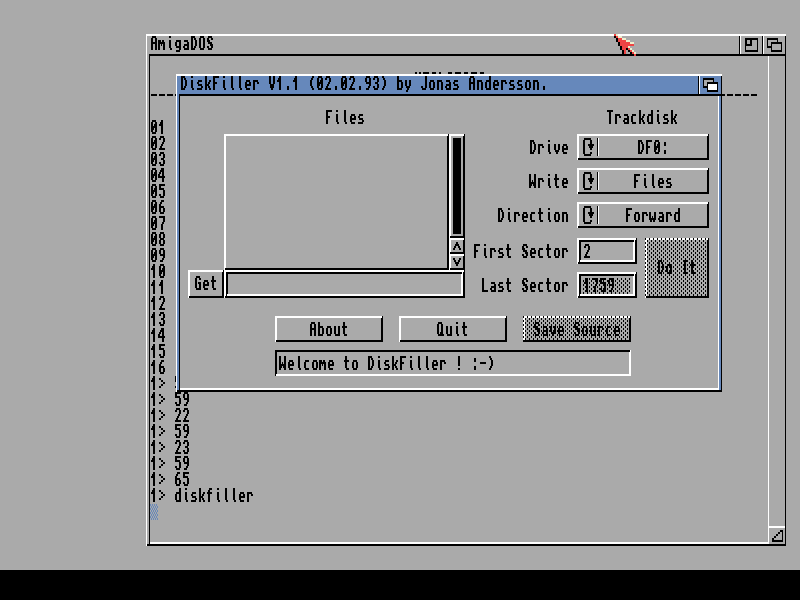Click the '1> 65' line in AmigaDOS
Viewport: 800px width, 600px height.
click(x=170, y=480)
